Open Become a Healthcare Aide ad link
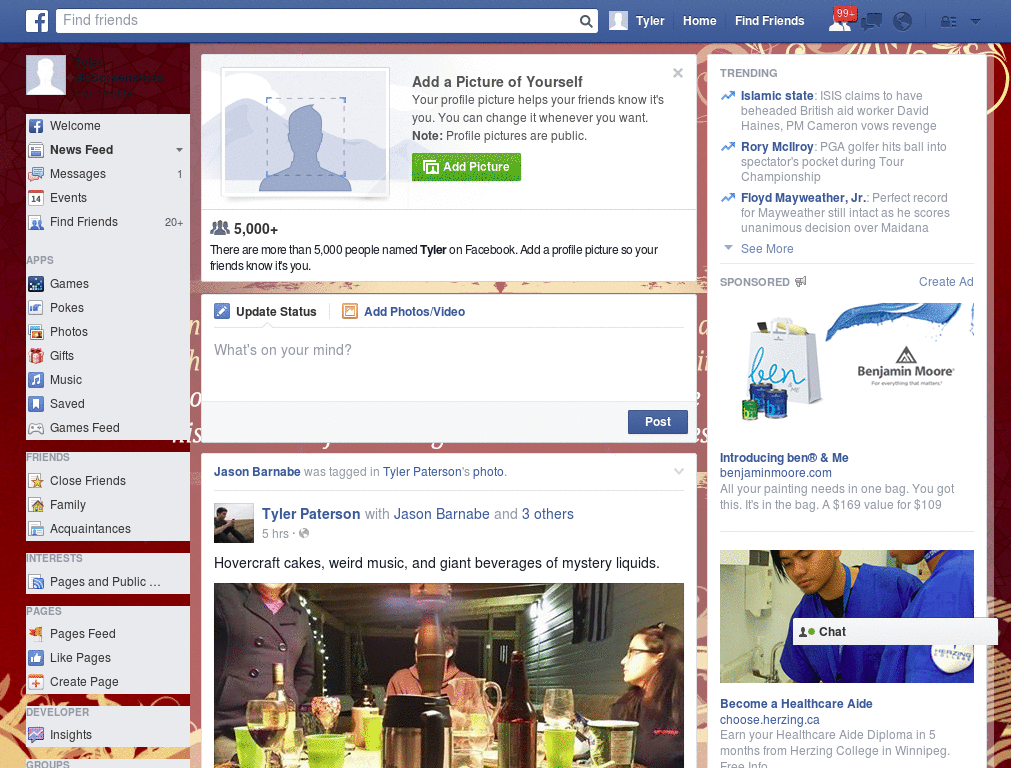 (x=796, y=704)
